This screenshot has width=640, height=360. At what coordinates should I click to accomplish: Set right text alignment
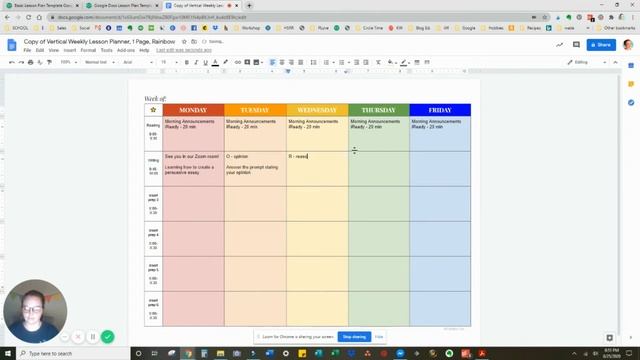point(291,62)
